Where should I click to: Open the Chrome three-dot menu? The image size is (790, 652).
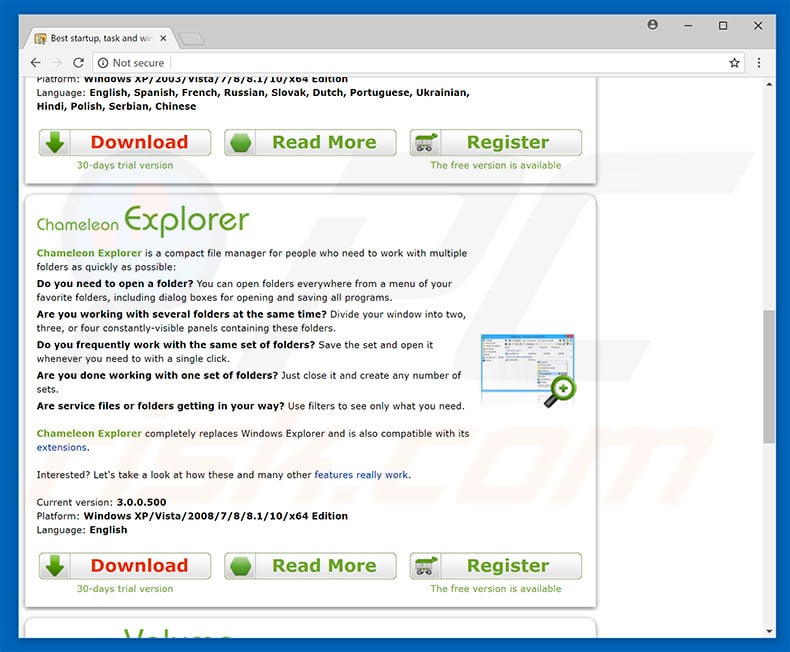(x=759, y=62)
